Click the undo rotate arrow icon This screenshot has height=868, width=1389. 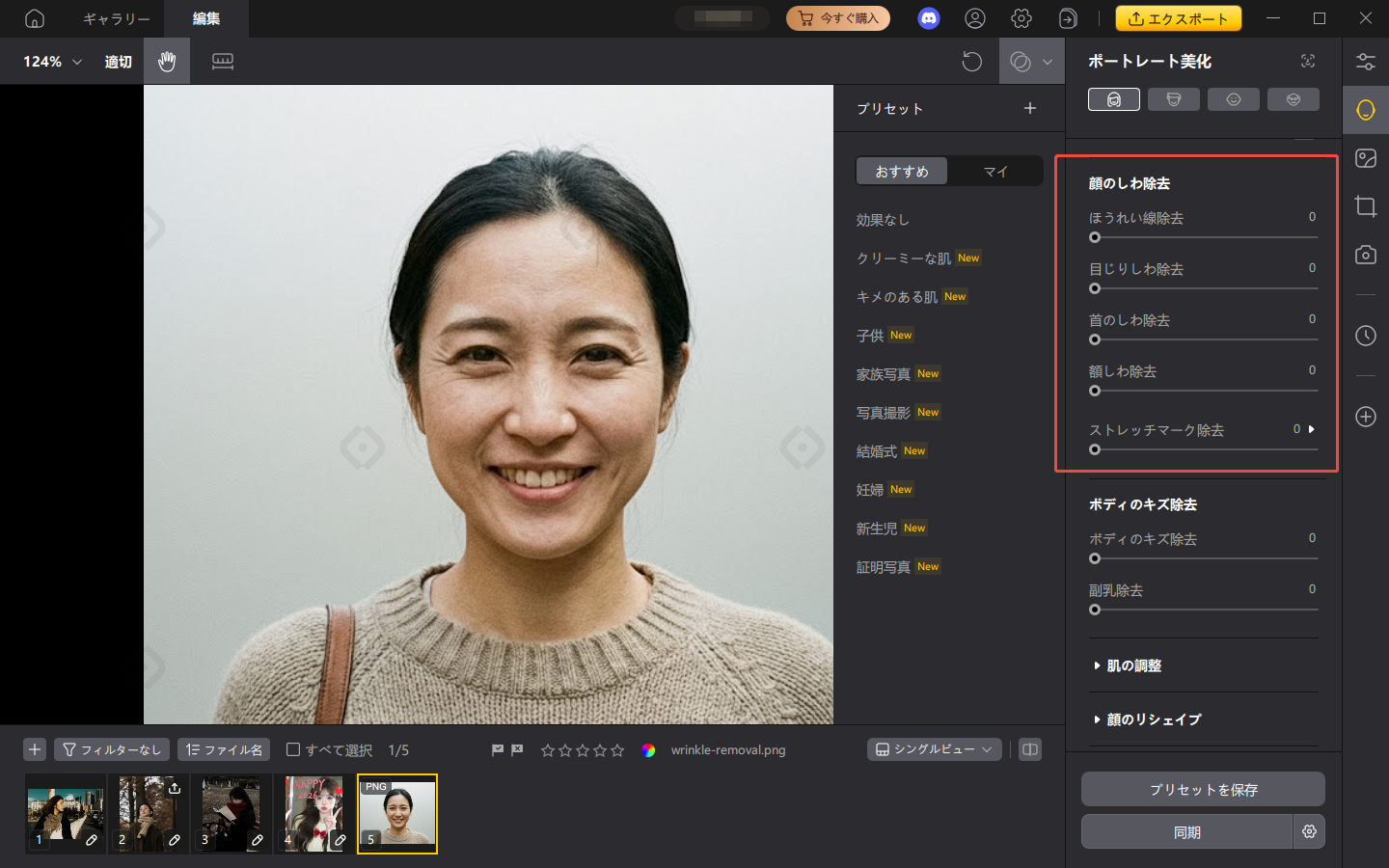pyautogui.click(x=971, y=62)
